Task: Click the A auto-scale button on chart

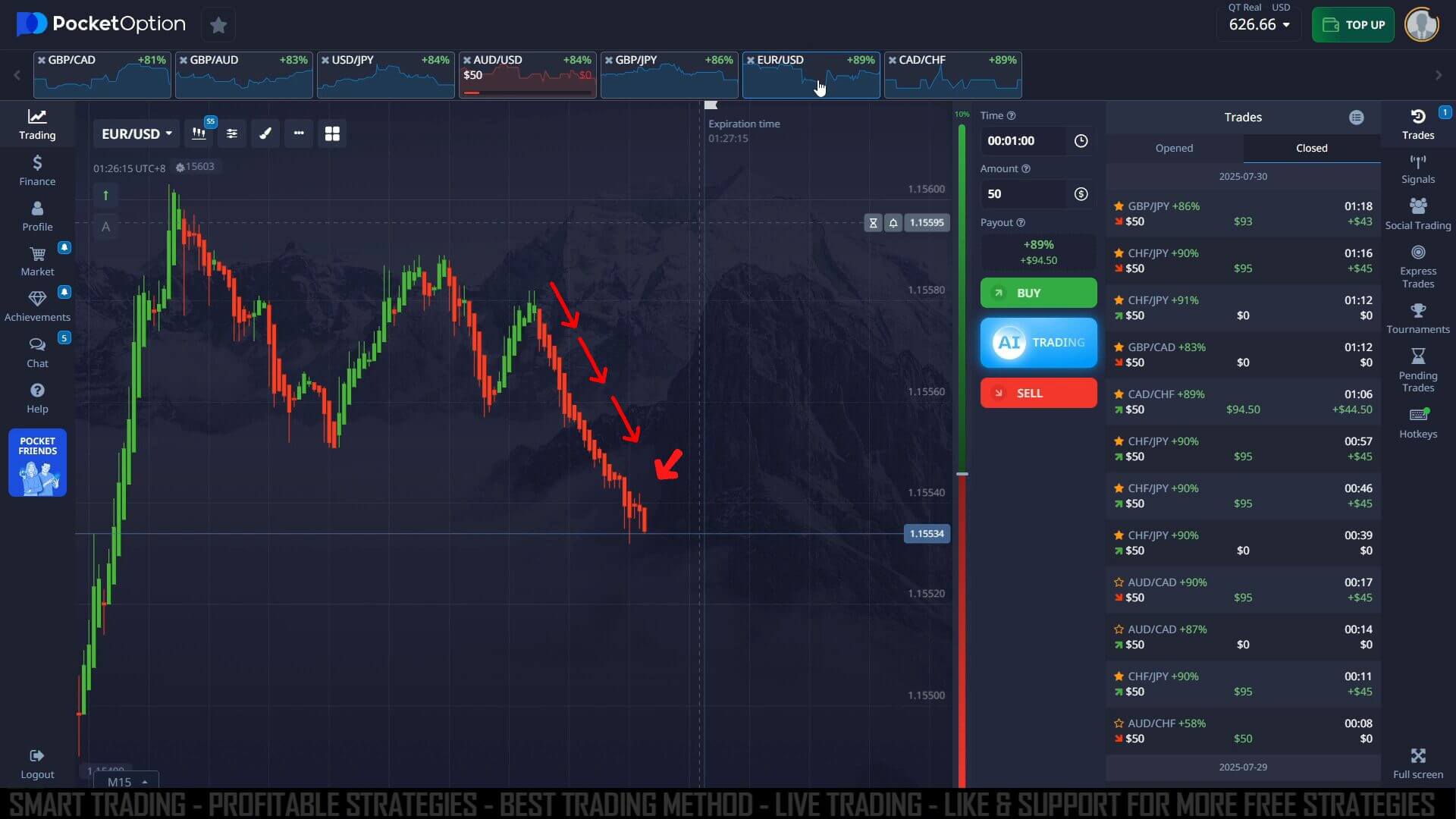Action: click(x=105, y=227)
